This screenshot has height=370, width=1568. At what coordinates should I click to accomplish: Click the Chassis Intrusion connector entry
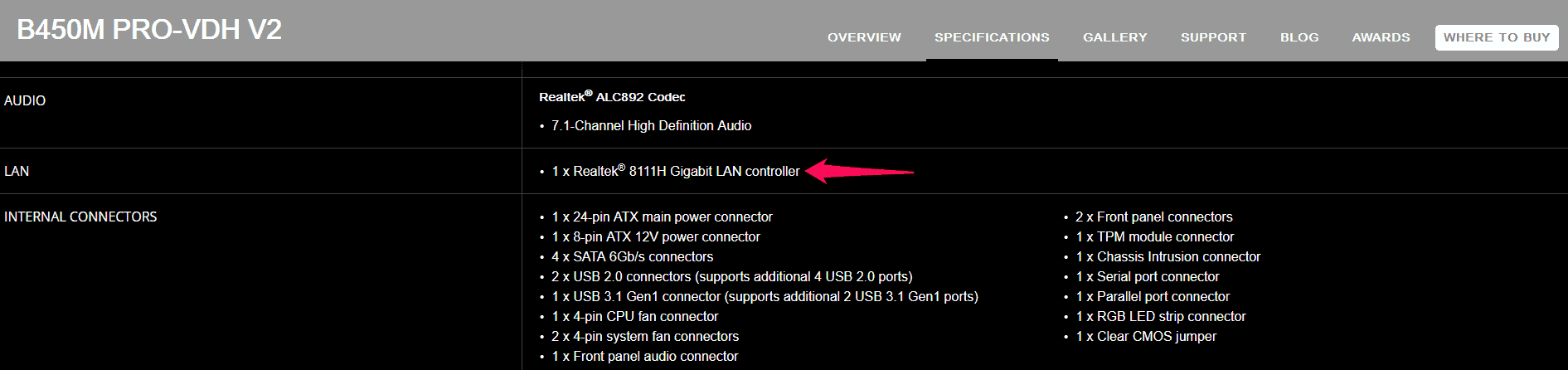click(1168, 256)
